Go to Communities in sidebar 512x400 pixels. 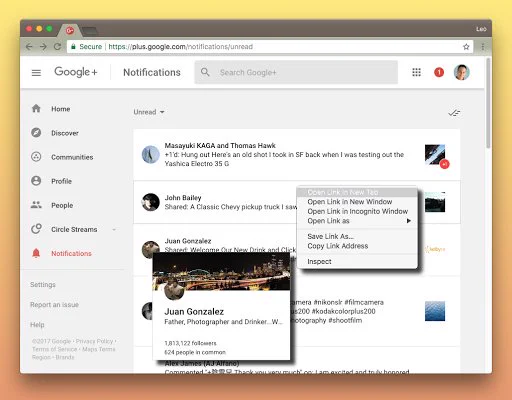click(x=72, y=157)
